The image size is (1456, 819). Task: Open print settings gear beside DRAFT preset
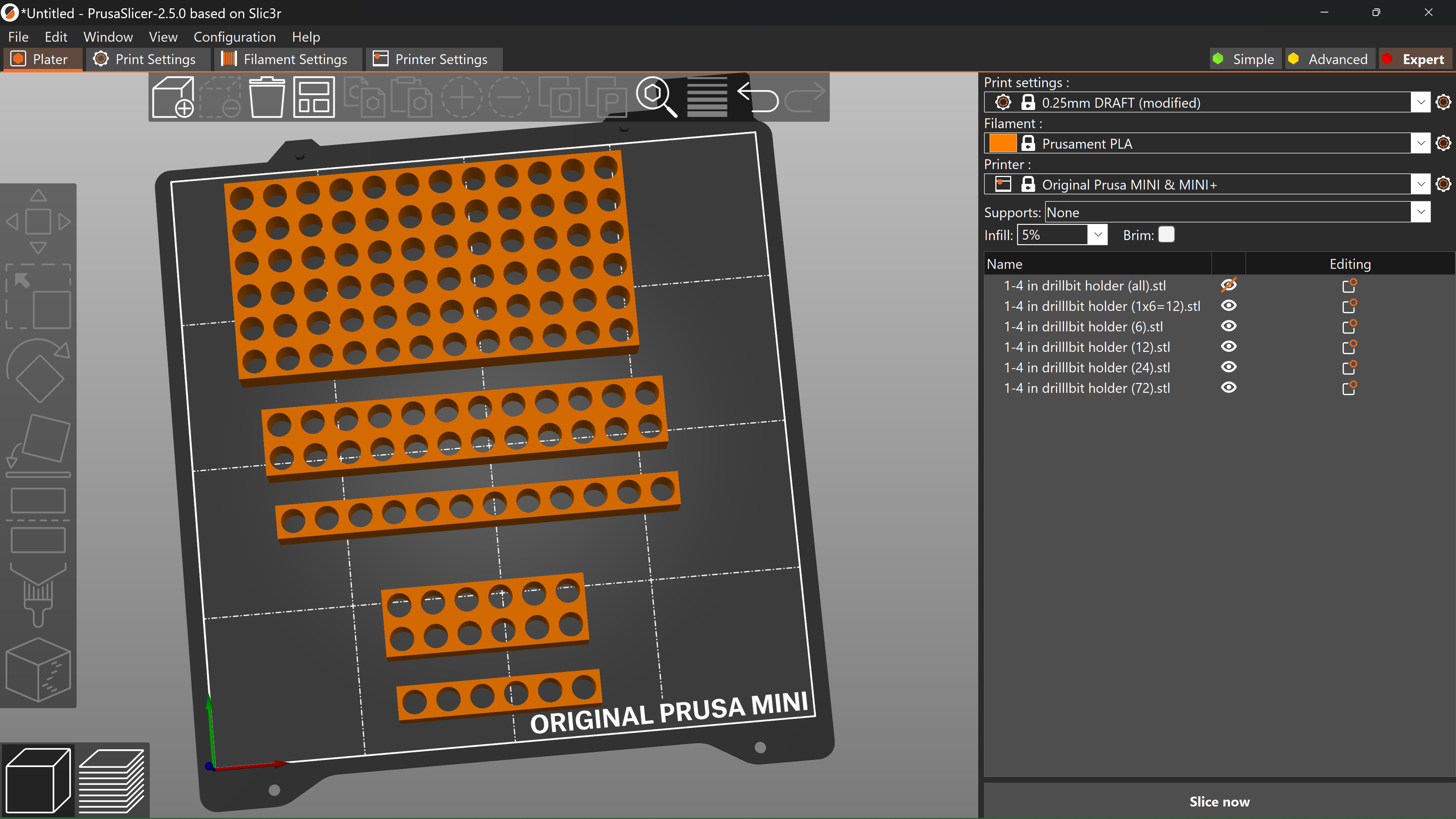click(x=1443, y=102)
